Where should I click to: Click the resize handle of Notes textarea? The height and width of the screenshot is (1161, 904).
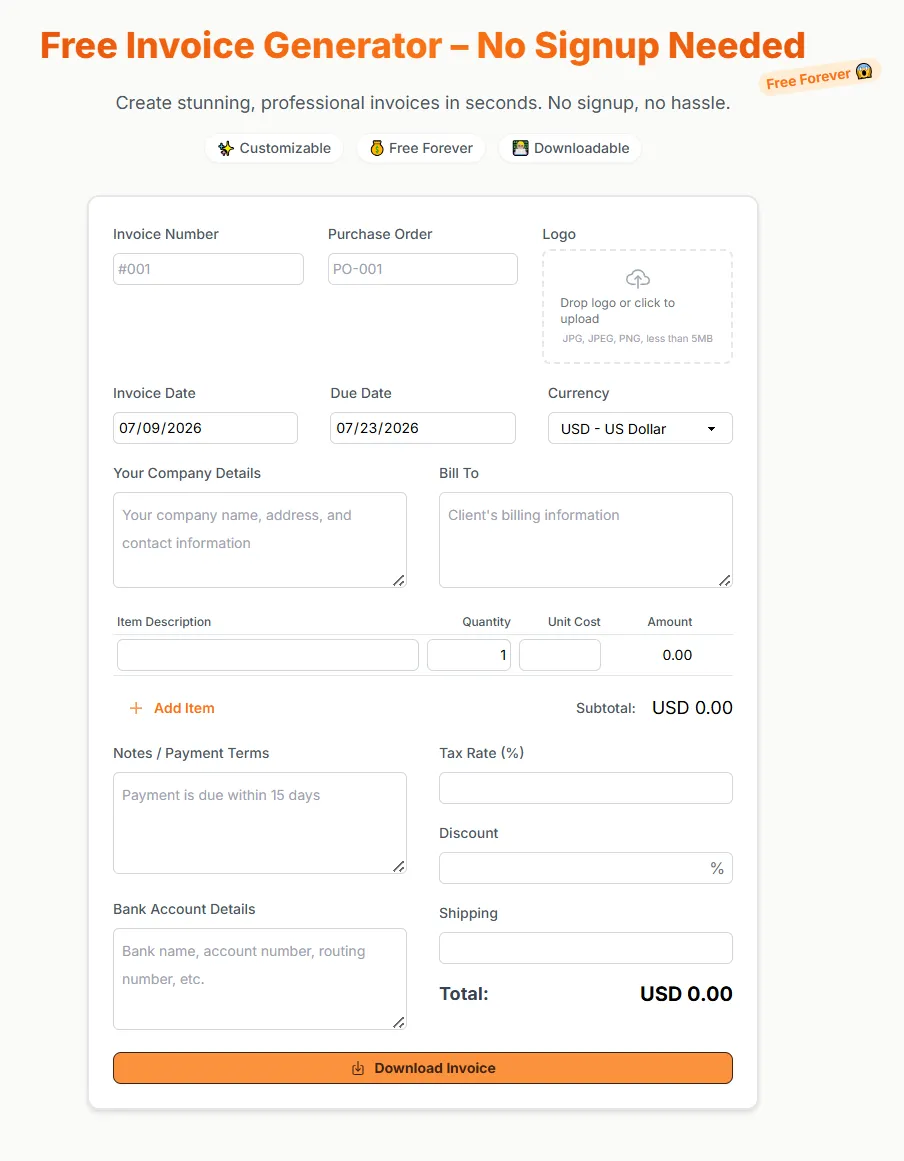[x=399, y=866]
